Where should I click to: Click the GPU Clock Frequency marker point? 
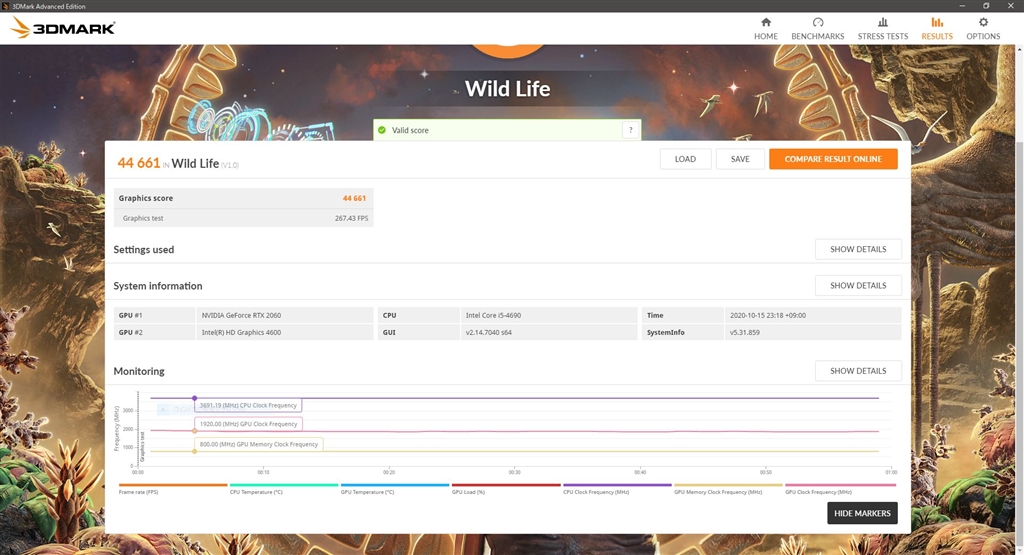point(195,431)
